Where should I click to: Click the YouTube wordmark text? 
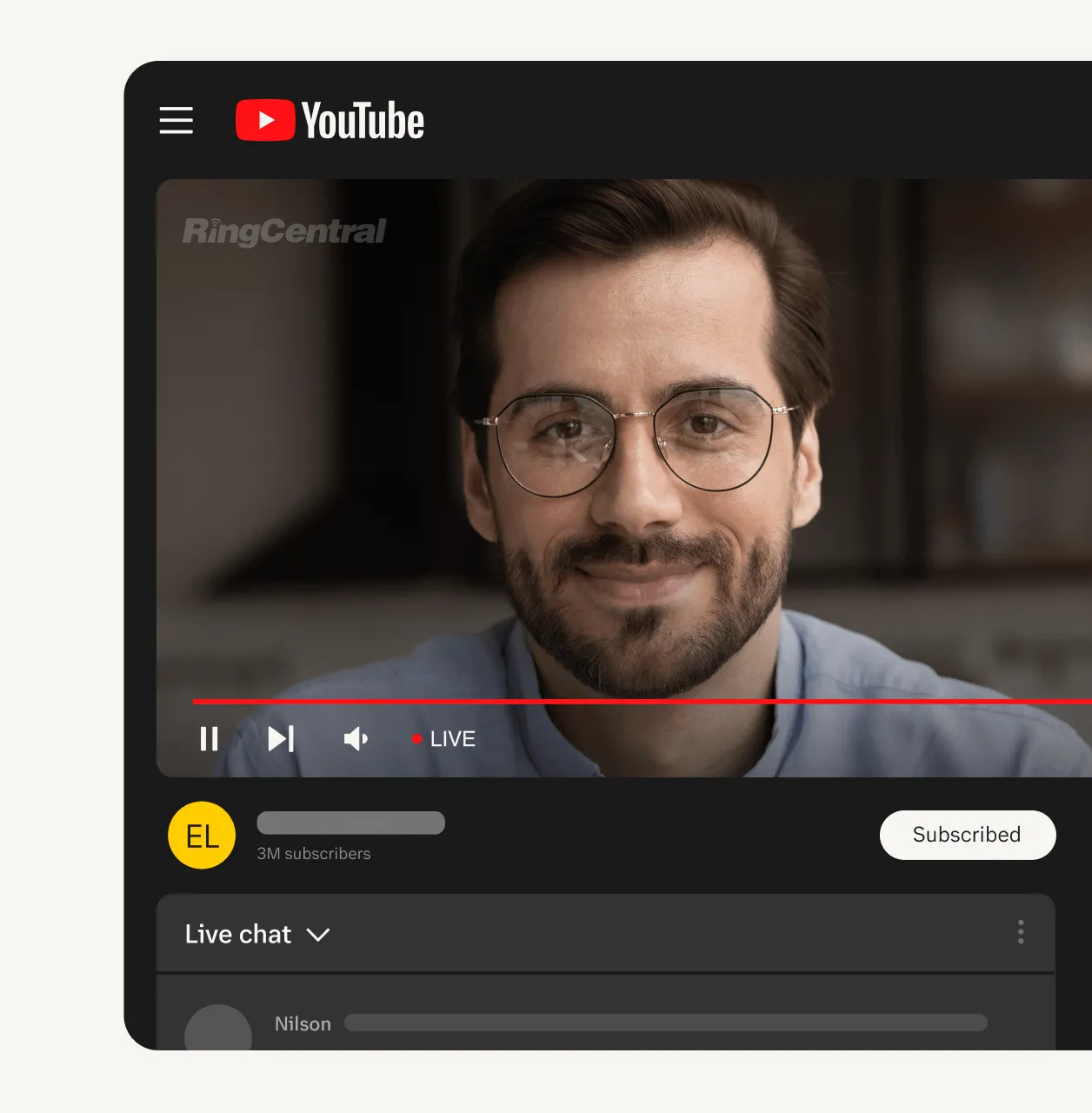click(x=363, y=121)
